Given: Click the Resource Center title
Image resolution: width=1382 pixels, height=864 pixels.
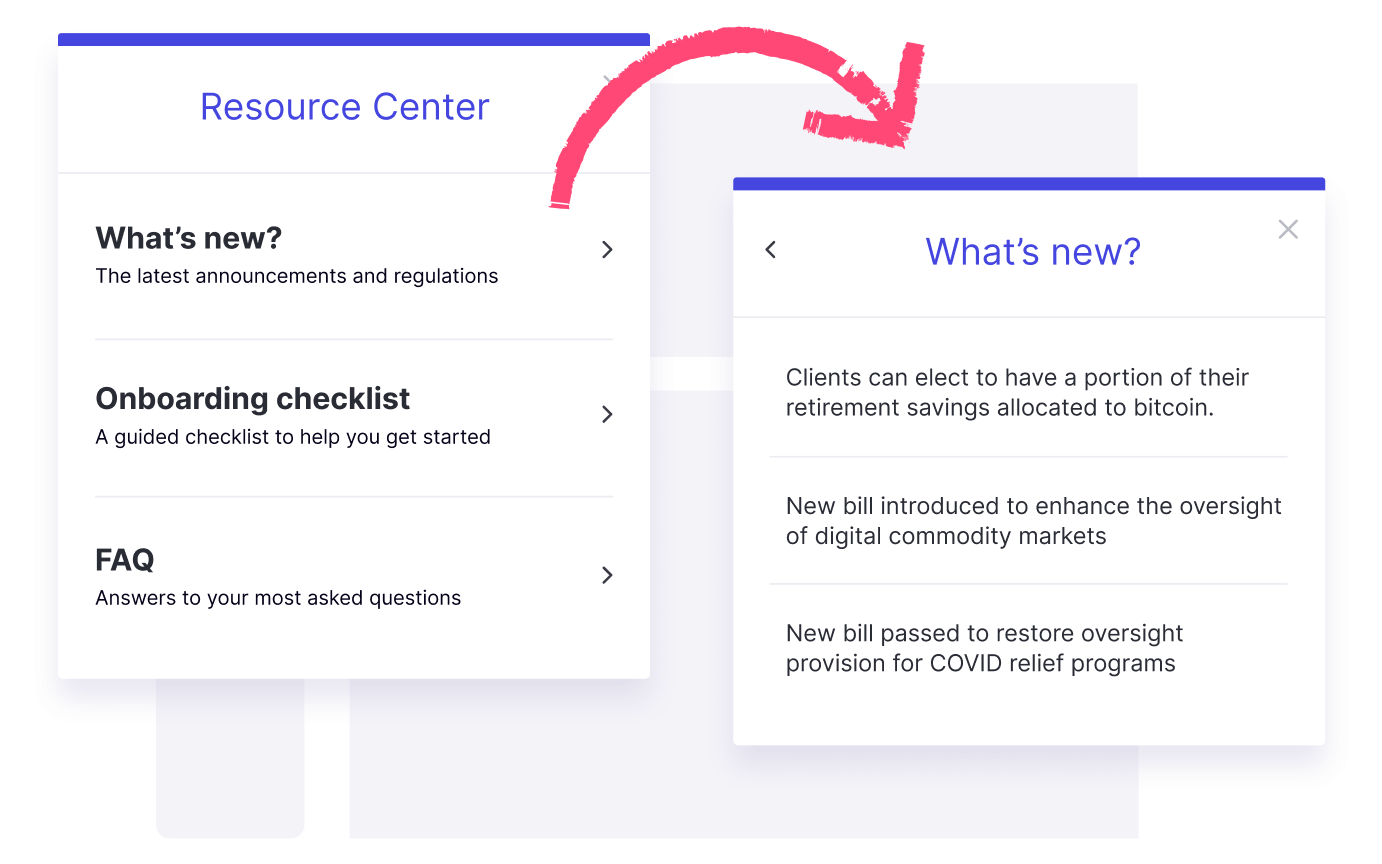Looking at the screenshot, I should (x=345, y=107).
